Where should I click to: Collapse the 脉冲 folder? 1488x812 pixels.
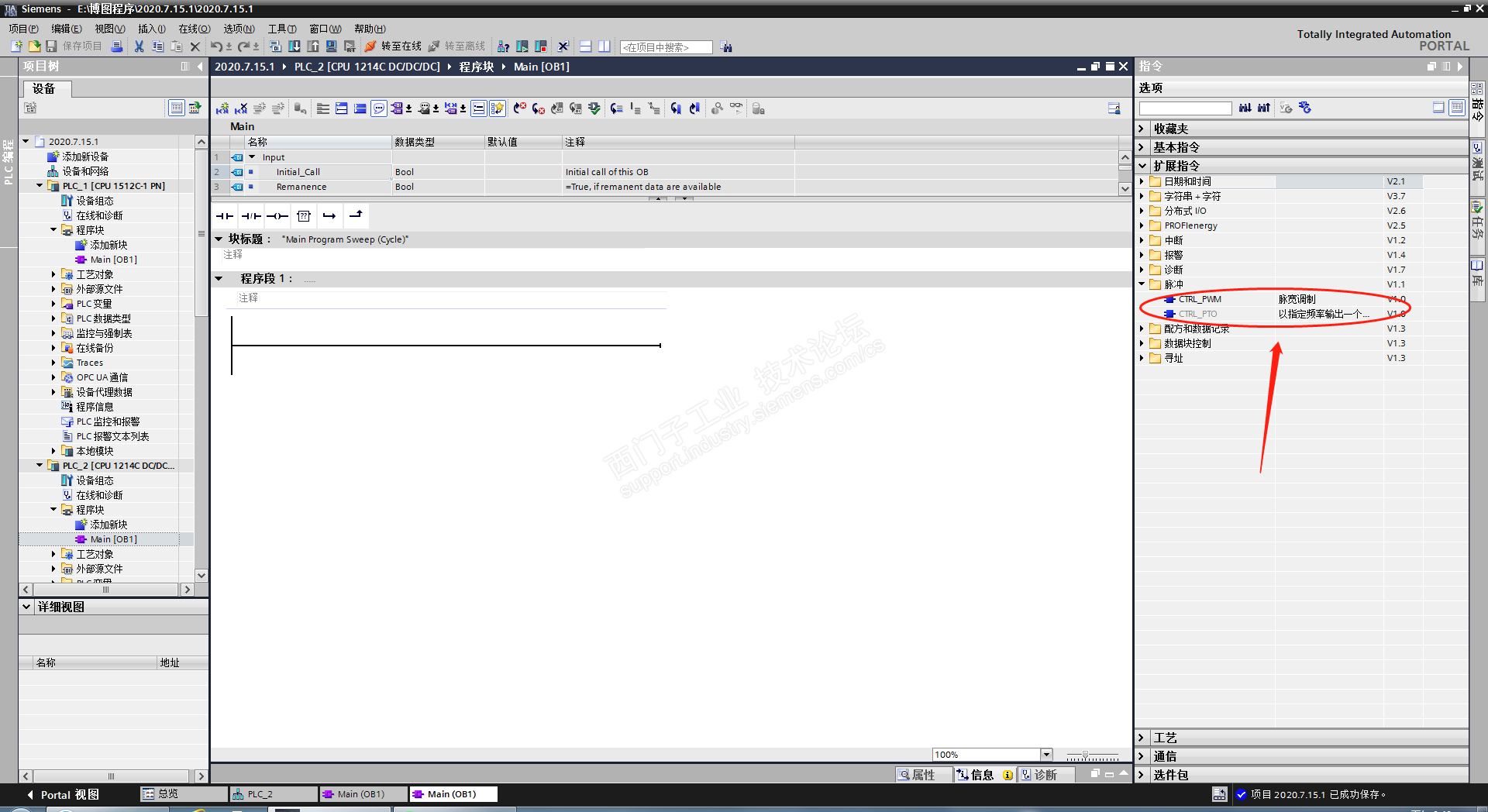(1142, 284)
